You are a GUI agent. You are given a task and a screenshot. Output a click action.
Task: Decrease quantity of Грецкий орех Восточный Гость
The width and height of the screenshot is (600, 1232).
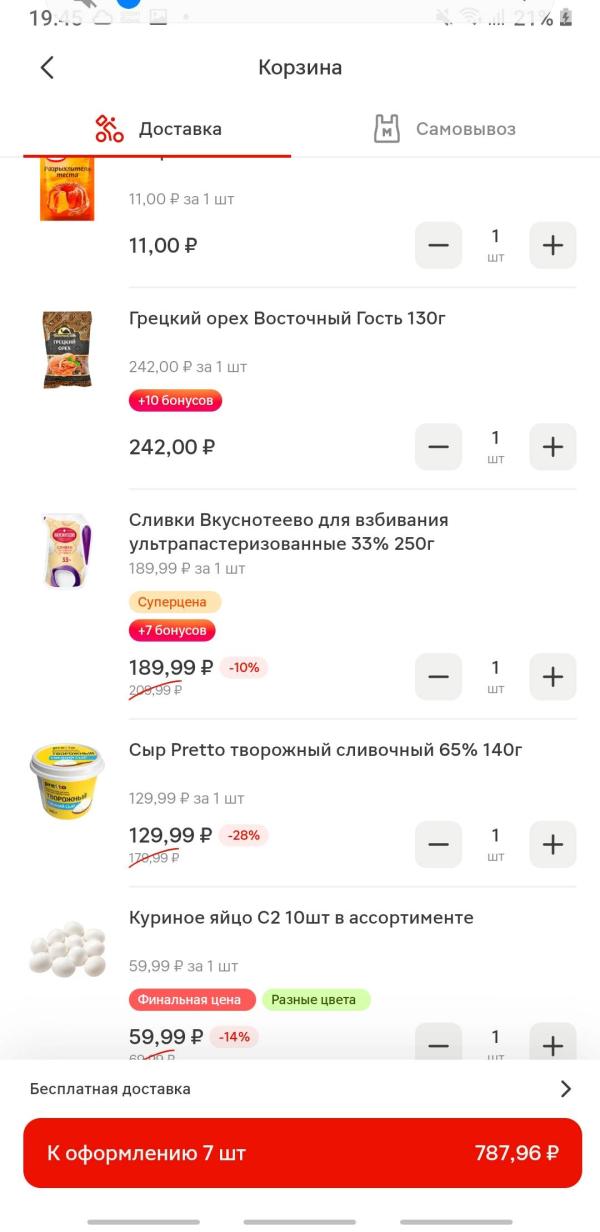point(439,447)
